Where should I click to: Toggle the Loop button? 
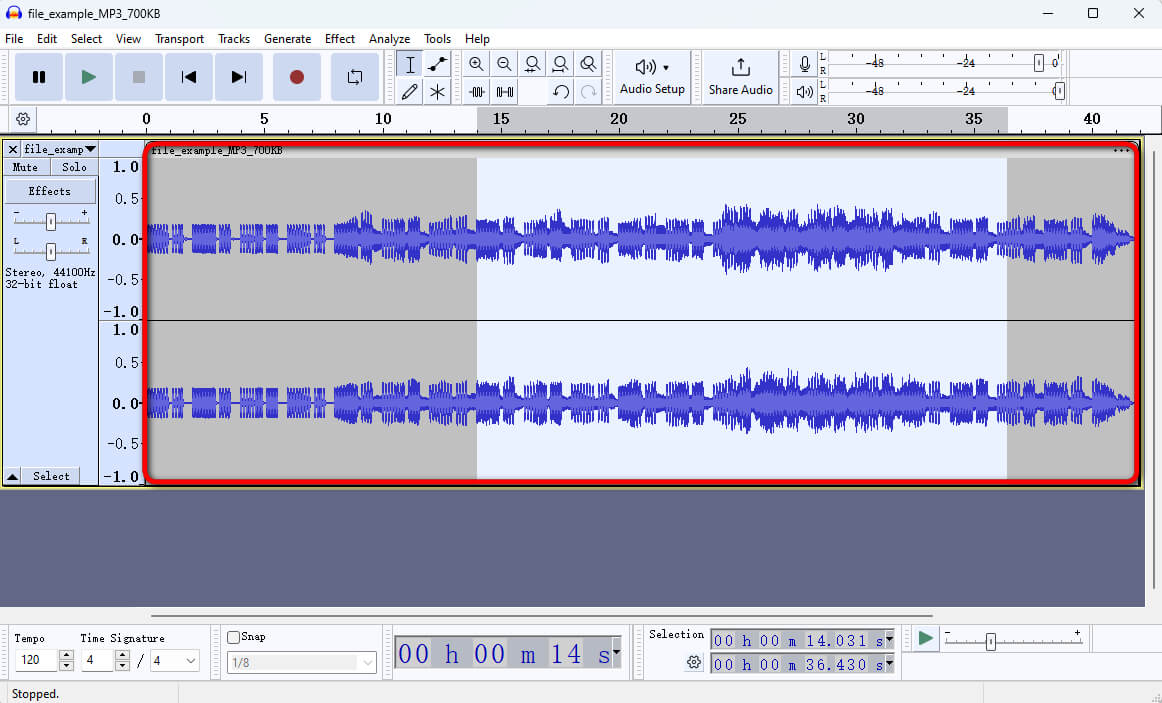coord(355,77)
